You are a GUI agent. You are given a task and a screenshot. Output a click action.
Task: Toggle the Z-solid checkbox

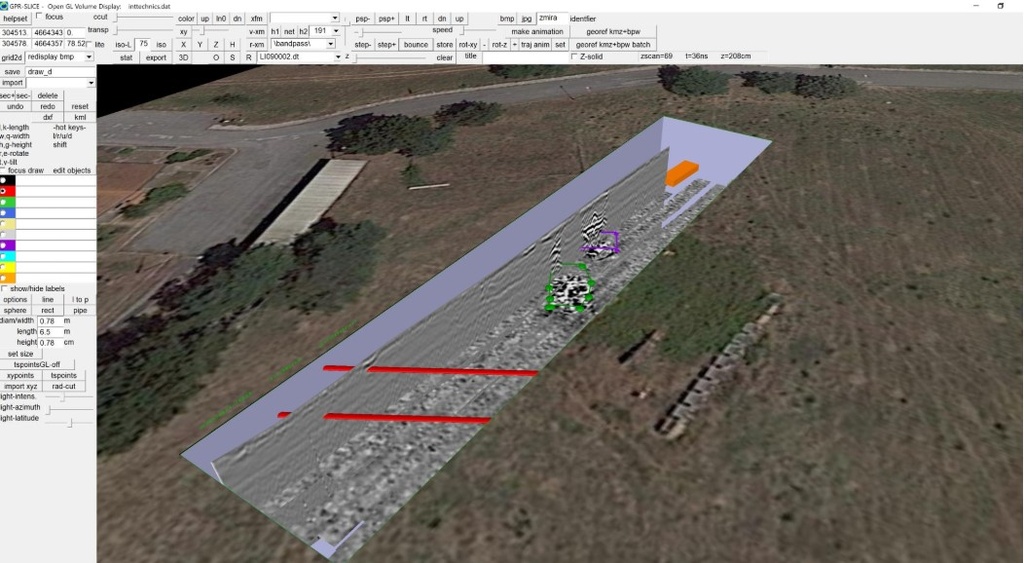click(x=573, y=57)
